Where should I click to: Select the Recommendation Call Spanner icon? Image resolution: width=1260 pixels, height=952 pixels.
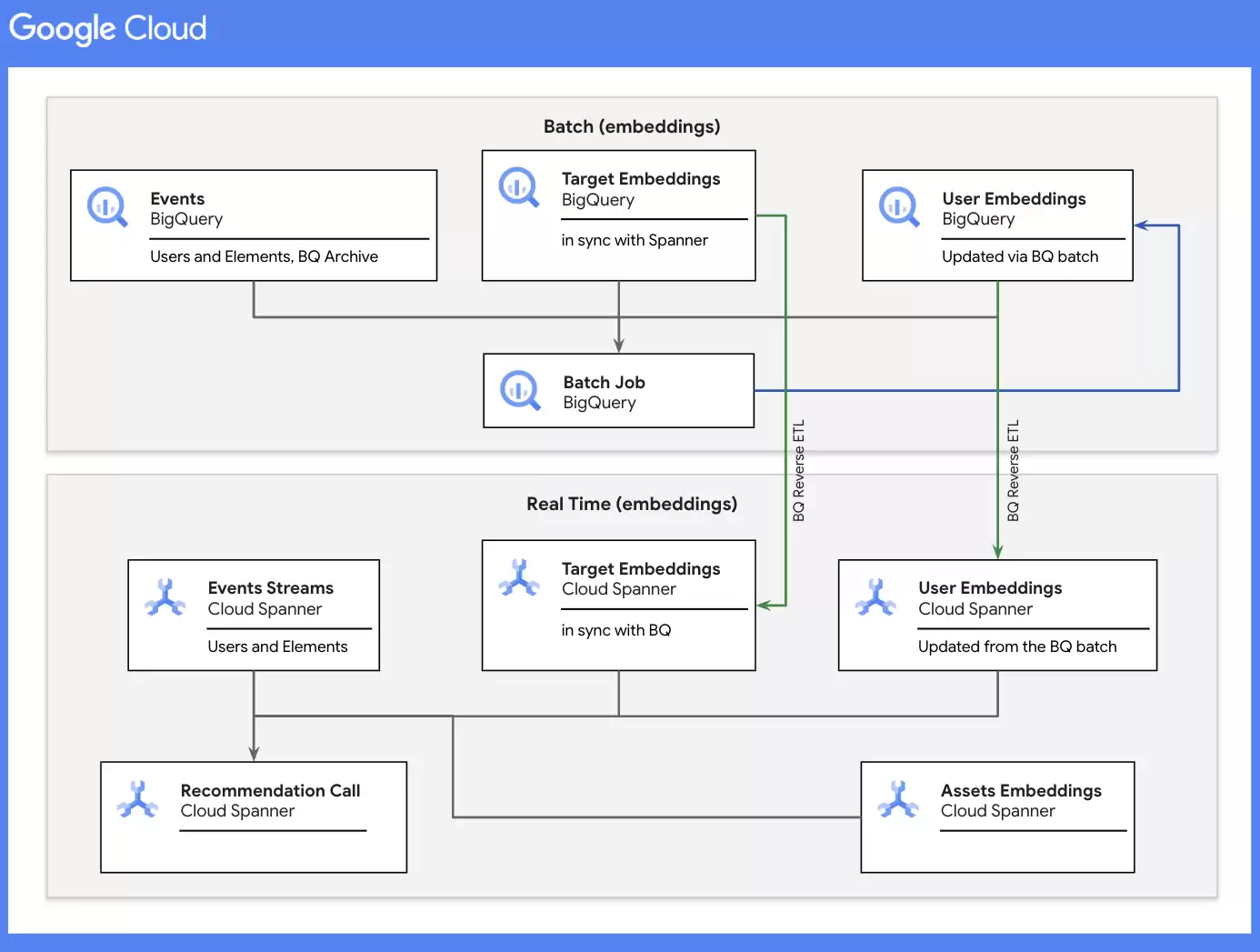point(138,800)
